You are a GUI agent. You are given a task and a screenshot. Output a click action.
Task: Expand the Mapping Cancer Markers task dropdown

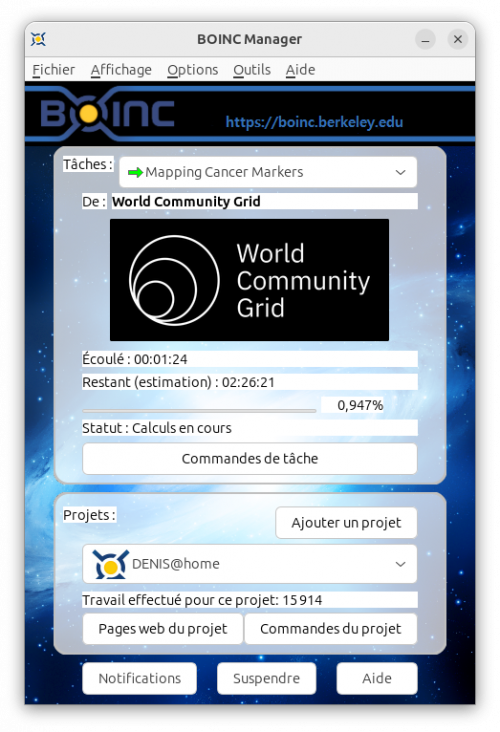coord(268,172)
